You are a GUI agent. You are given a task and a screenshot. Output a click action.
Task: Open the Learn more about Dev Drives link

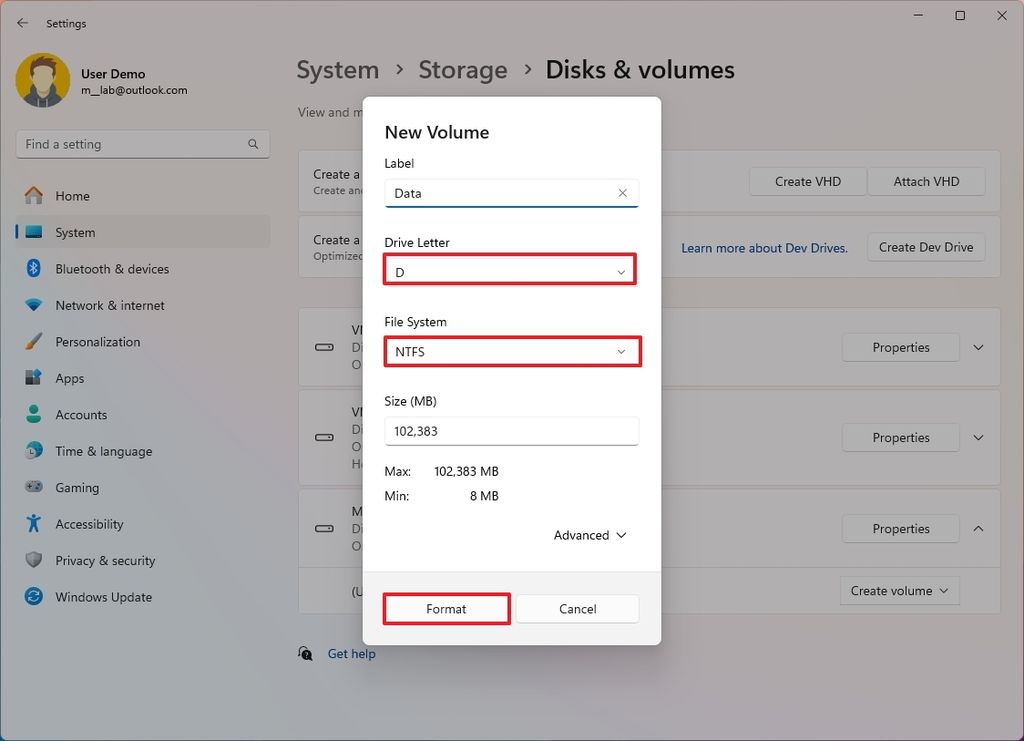tap(764, 247)
